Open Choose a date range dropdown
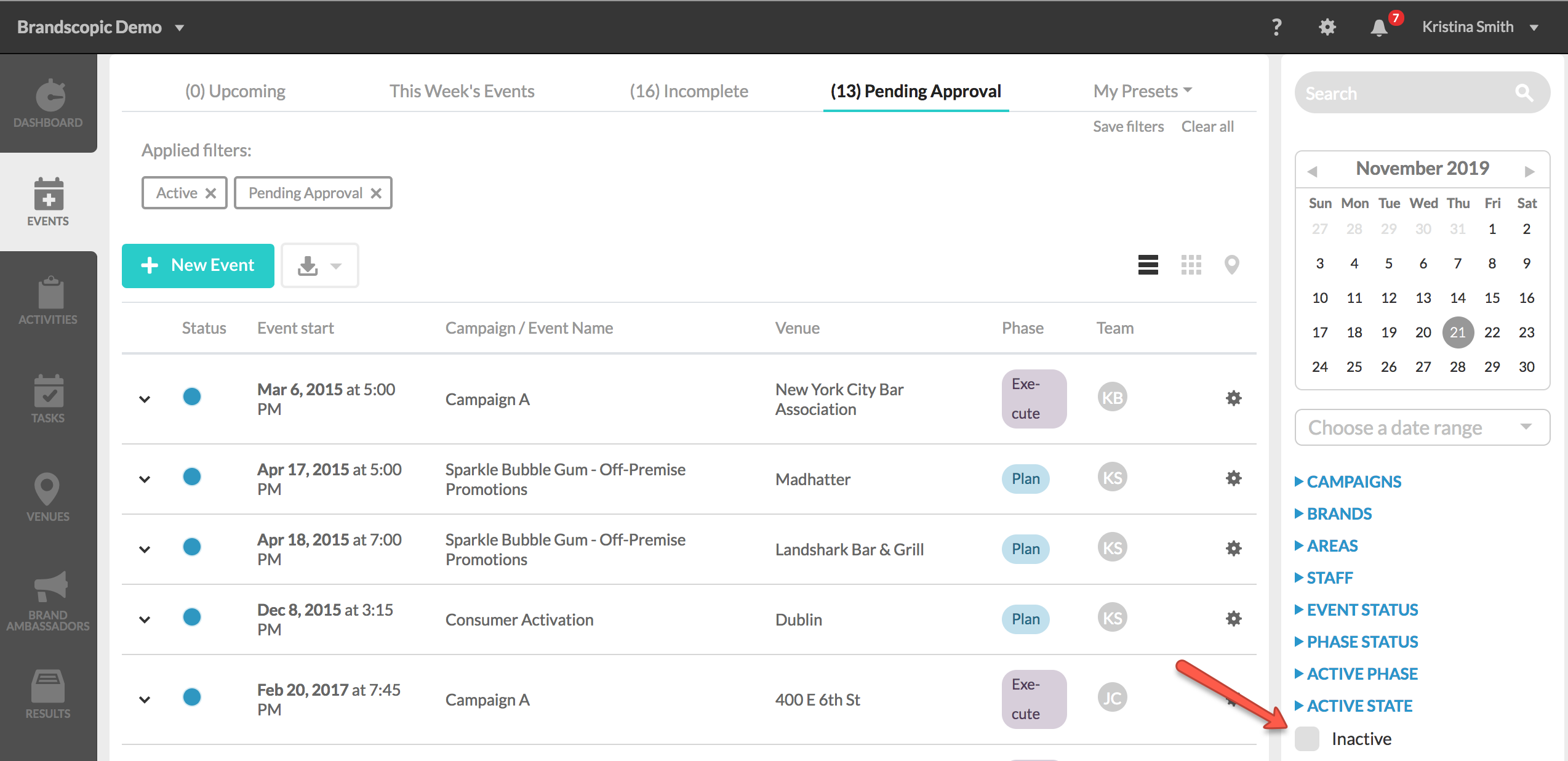Screen dimensions: 1568x761 [1422, 427]
